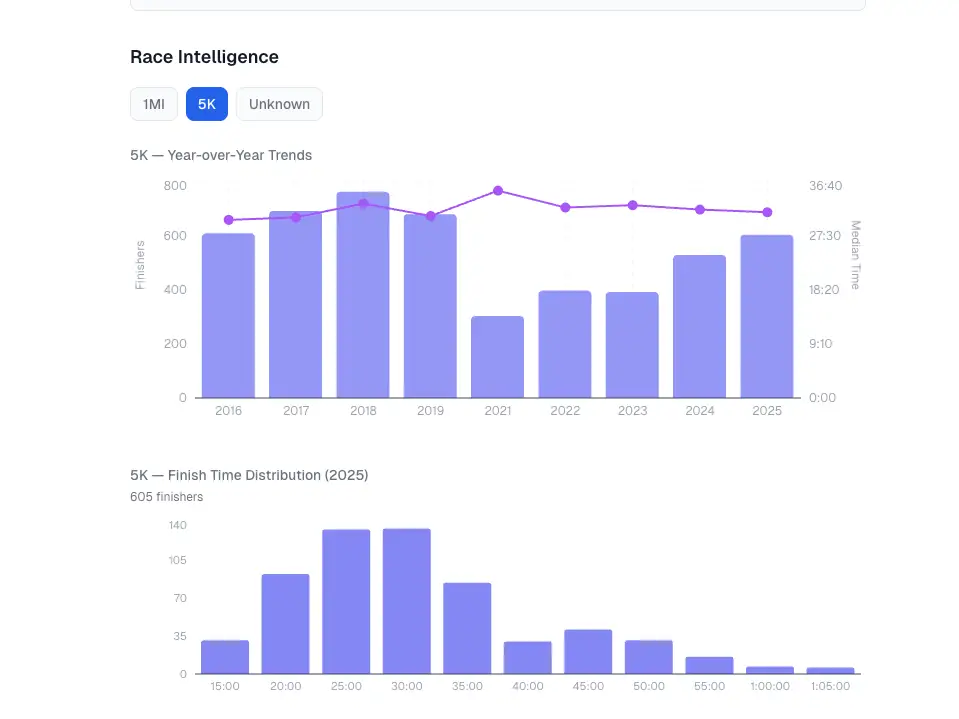This screenshot has width=959, height=719.
Task: Click the 50:00 distribution bar
Action: 649,657
